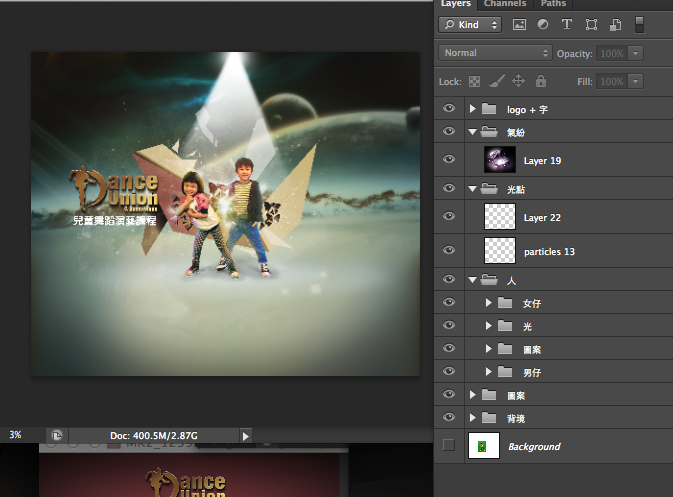Hide the 光 group visibility
This screenshot has width=673, height=497.
point(449,325)
